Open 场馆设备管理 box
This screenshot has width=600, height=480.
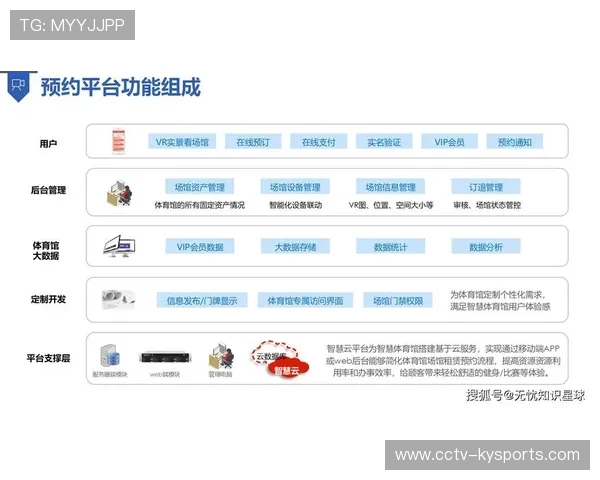295,187
